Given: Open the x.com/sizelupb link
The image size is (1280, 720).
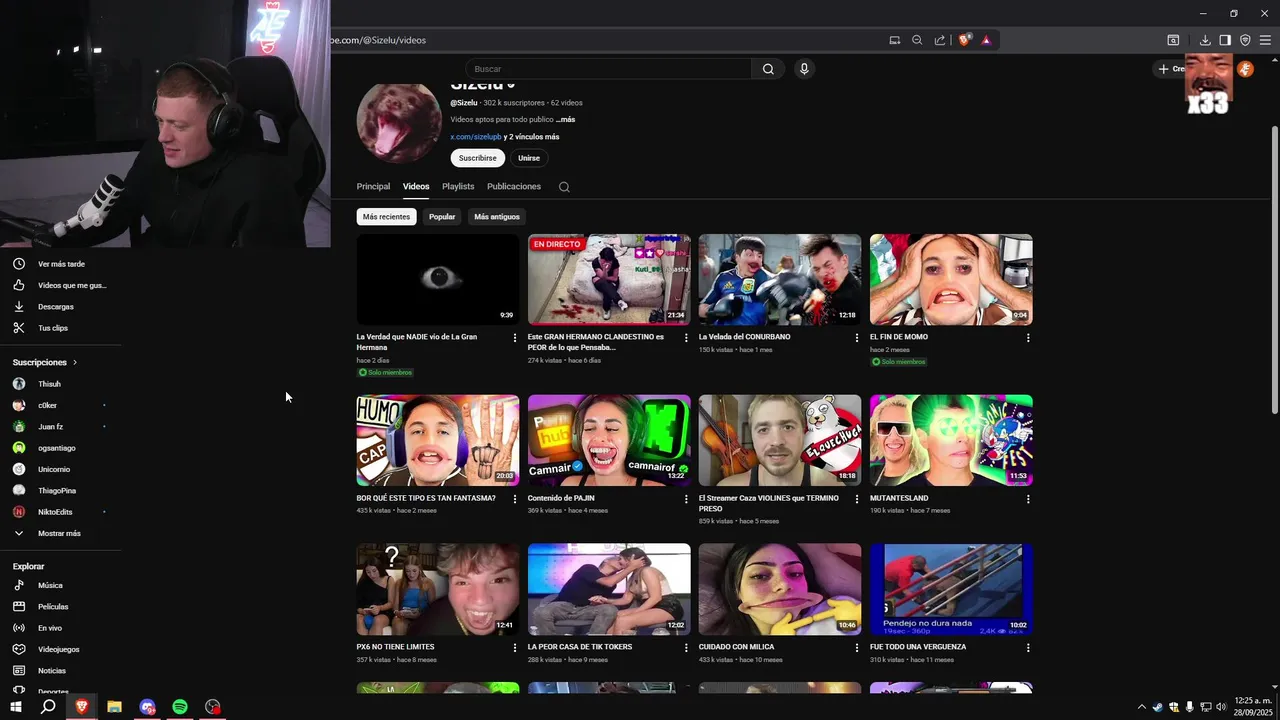Looking at the screenshot, I should [476, 136].
